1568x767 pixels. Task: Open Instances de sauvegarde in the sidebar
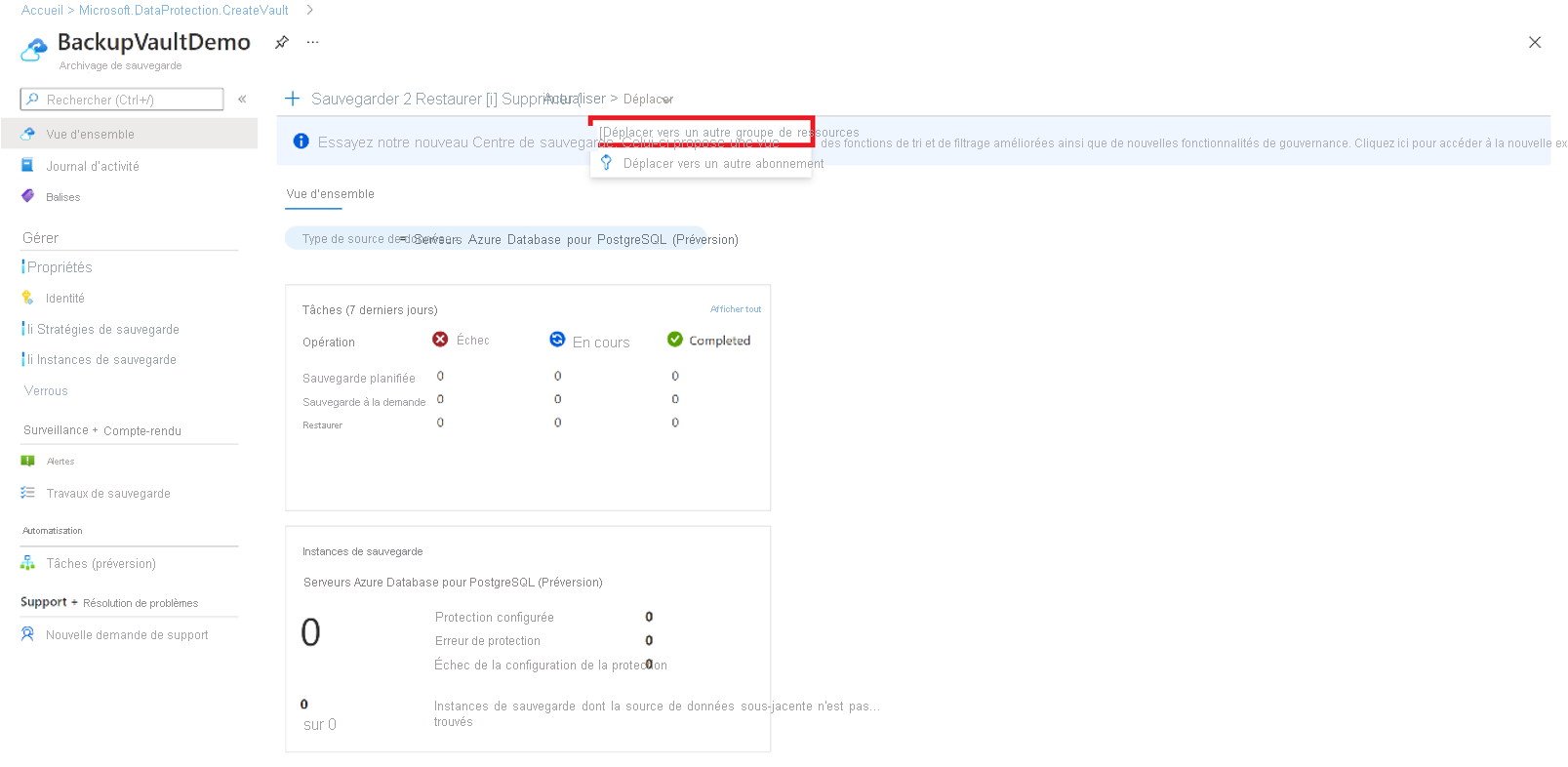coord(106,359)
